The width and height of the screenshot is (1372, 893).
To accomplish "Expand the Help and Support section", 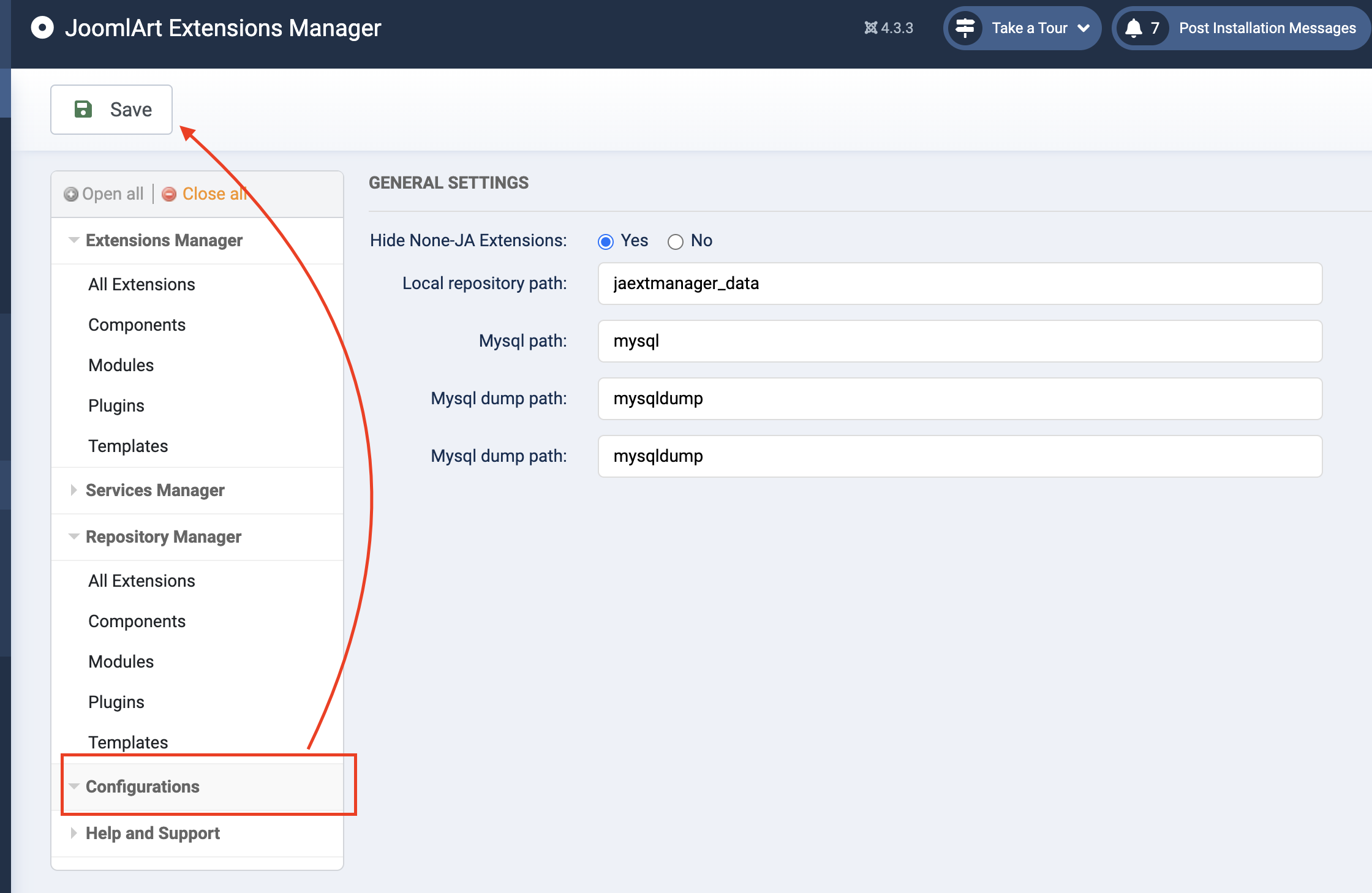I will click(x=152, y=834).
